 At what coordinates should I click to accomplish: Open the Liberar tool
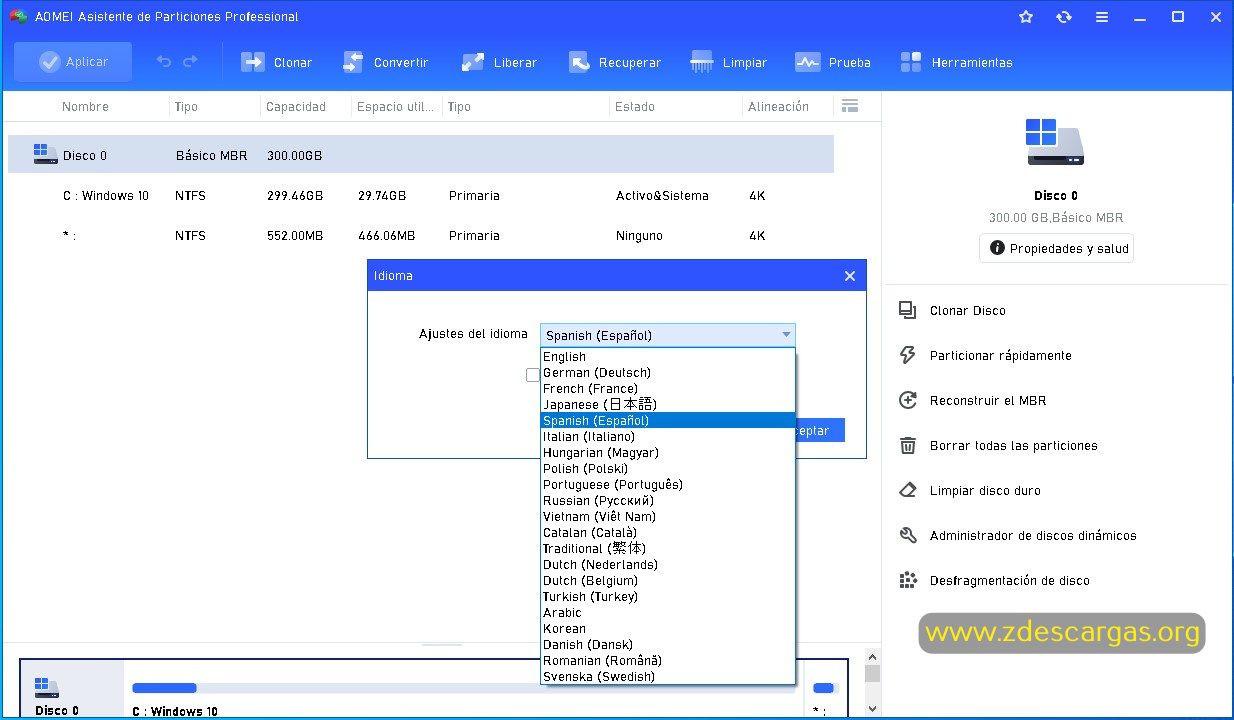pyautogui.click(x=499, y=62)
